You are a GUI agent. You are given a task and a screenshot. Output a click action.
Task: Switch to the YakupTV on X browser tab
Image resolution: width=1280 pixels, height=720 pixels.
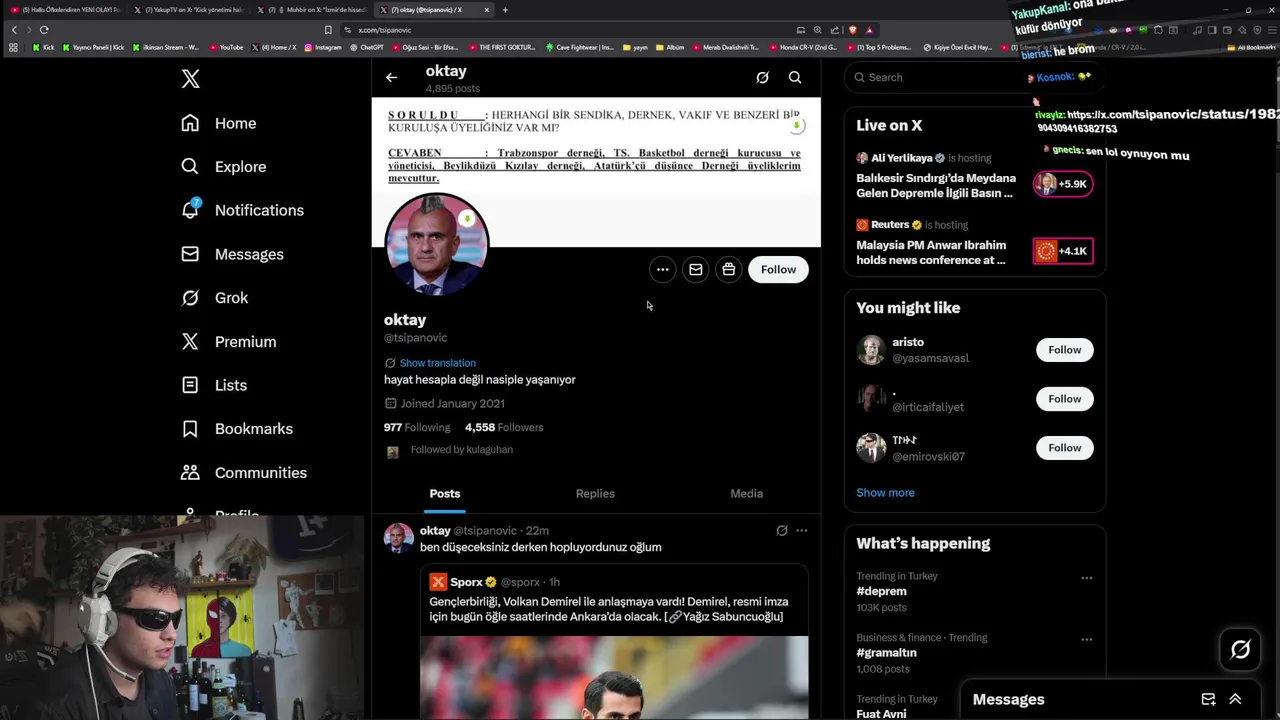190,10
